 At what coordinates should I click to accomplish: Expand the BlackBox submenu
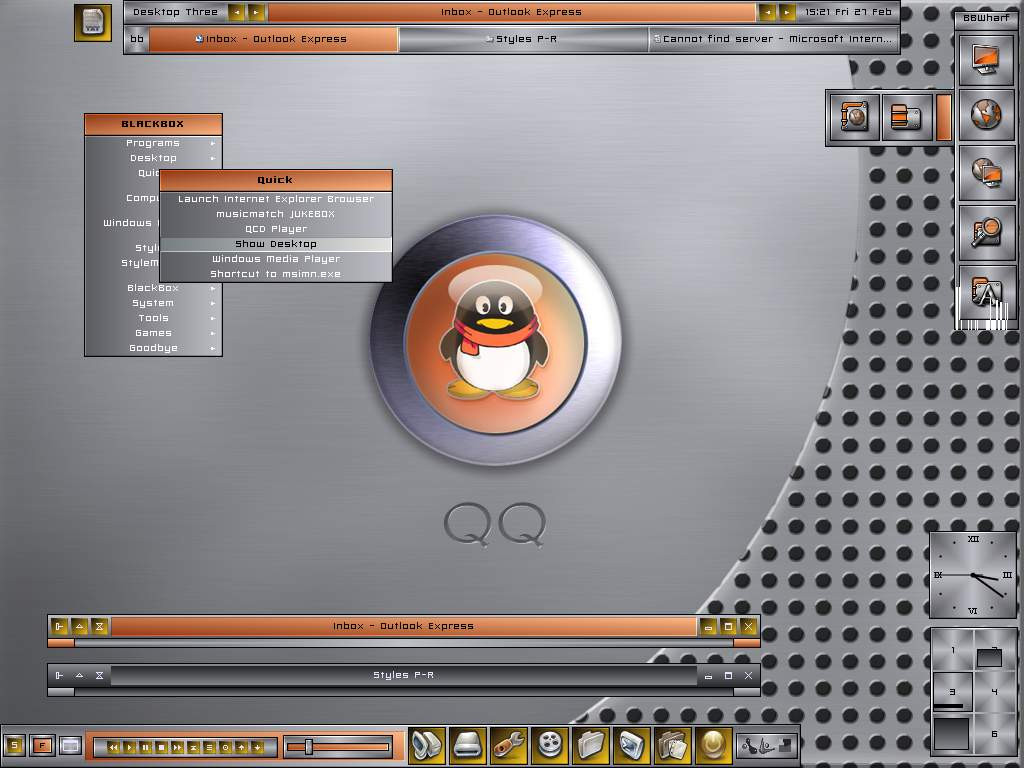coord(153,288)
